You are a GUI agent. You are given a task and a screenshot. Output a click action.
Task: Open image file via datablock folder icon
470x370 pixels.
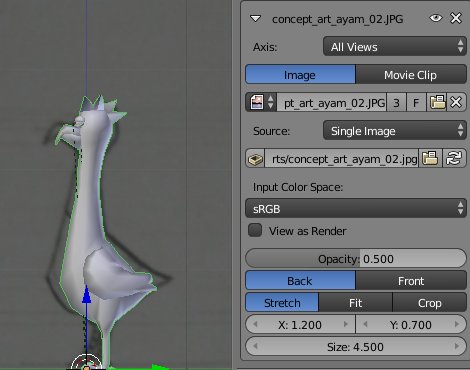click(437, 102)
